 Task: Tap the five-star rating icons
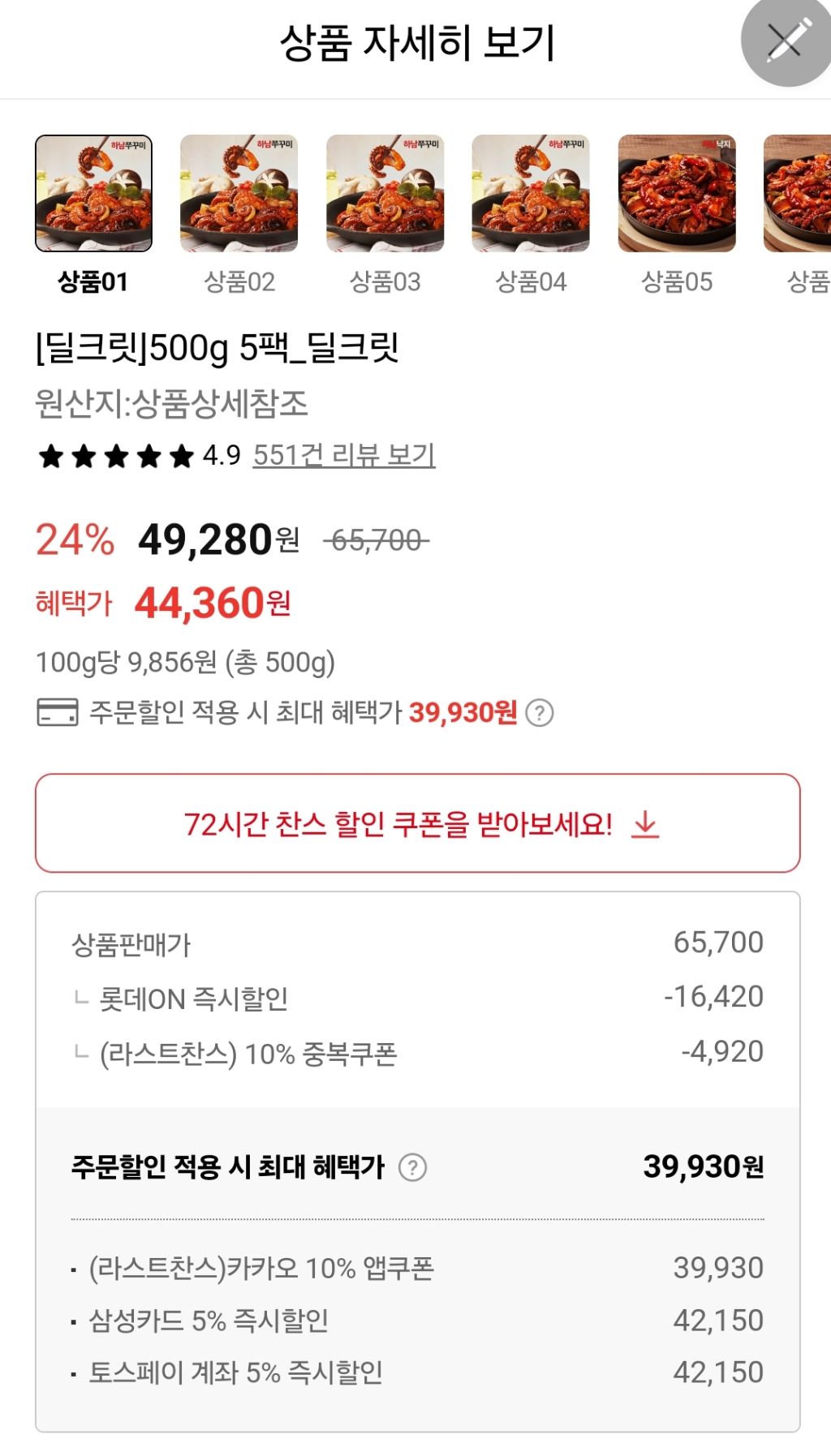pyautogui.click(x=116, y=456)
